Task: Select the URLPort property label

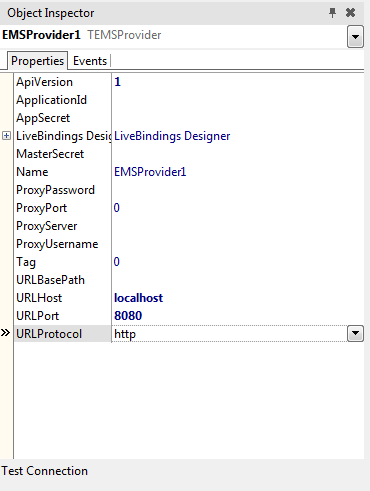Action: tap(38, 316)
